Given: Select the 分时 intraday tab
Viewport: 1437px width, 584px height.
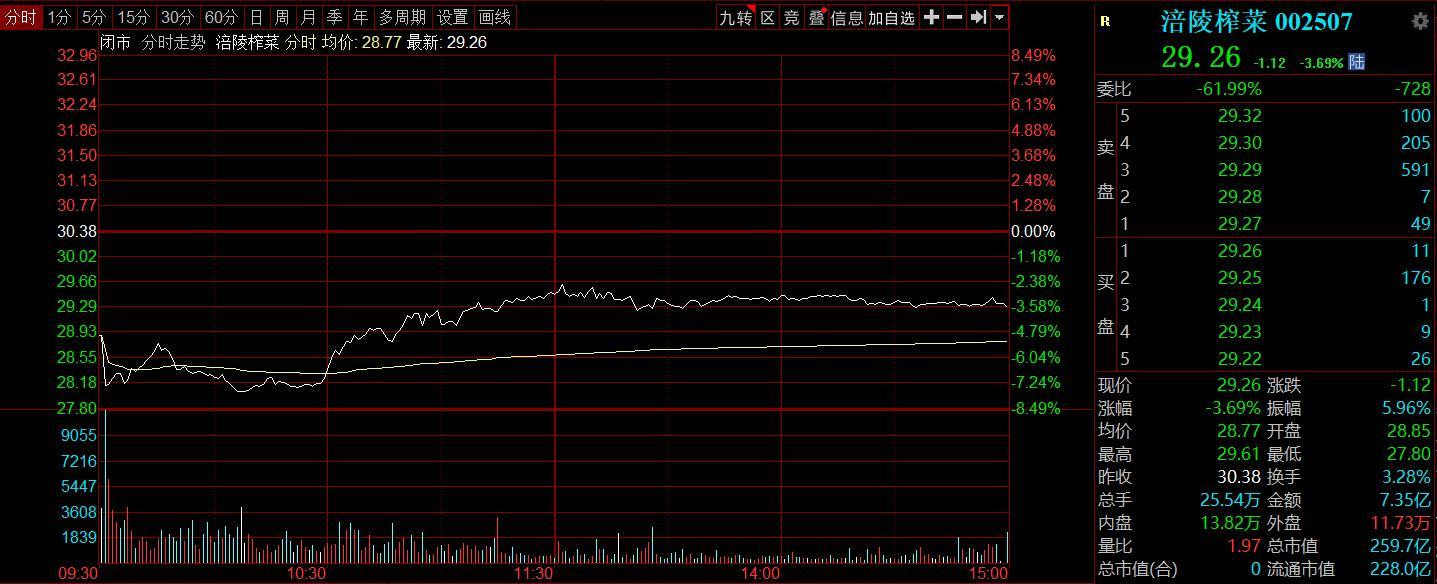Looking at the screenshot, I should (21, 17).
